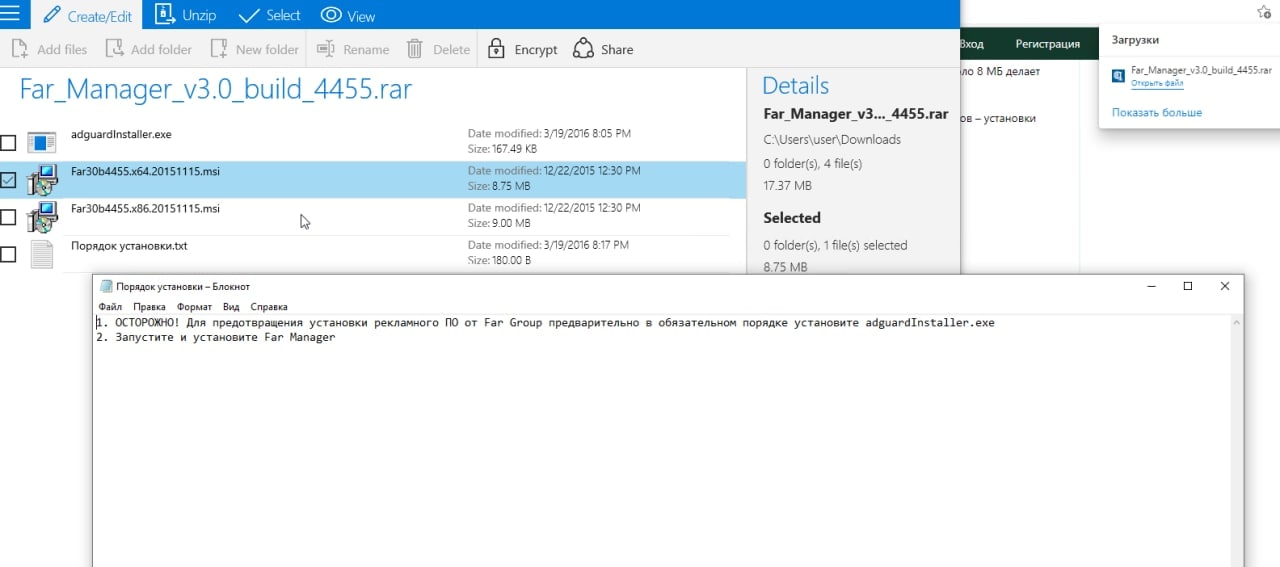The height and width of the screenshot is (567, 1280).
Task: Switch to the Unzip tab
Action: coord(188,15)
